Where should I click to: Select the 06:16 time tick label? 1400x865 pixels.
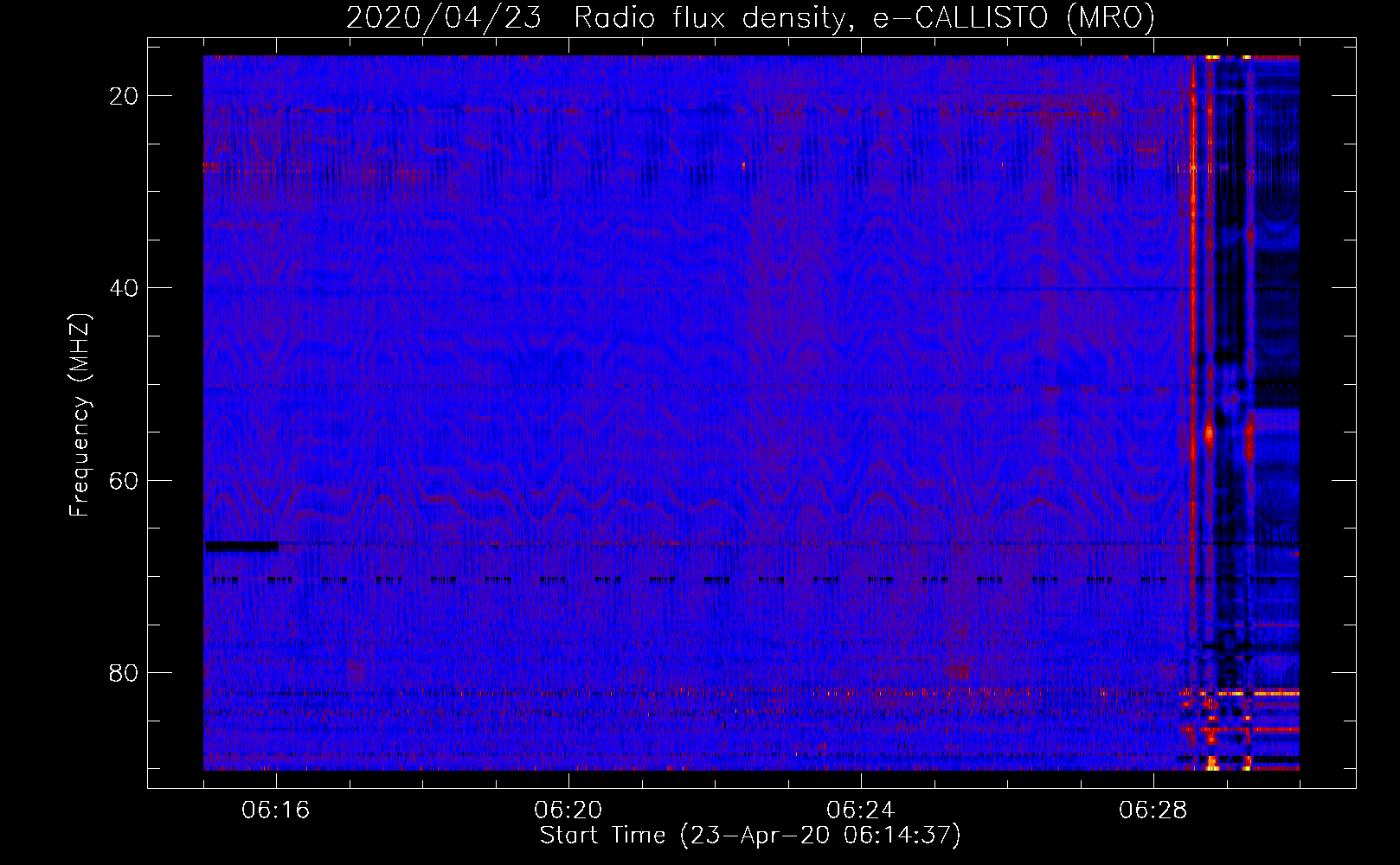(x=276, y=811)
